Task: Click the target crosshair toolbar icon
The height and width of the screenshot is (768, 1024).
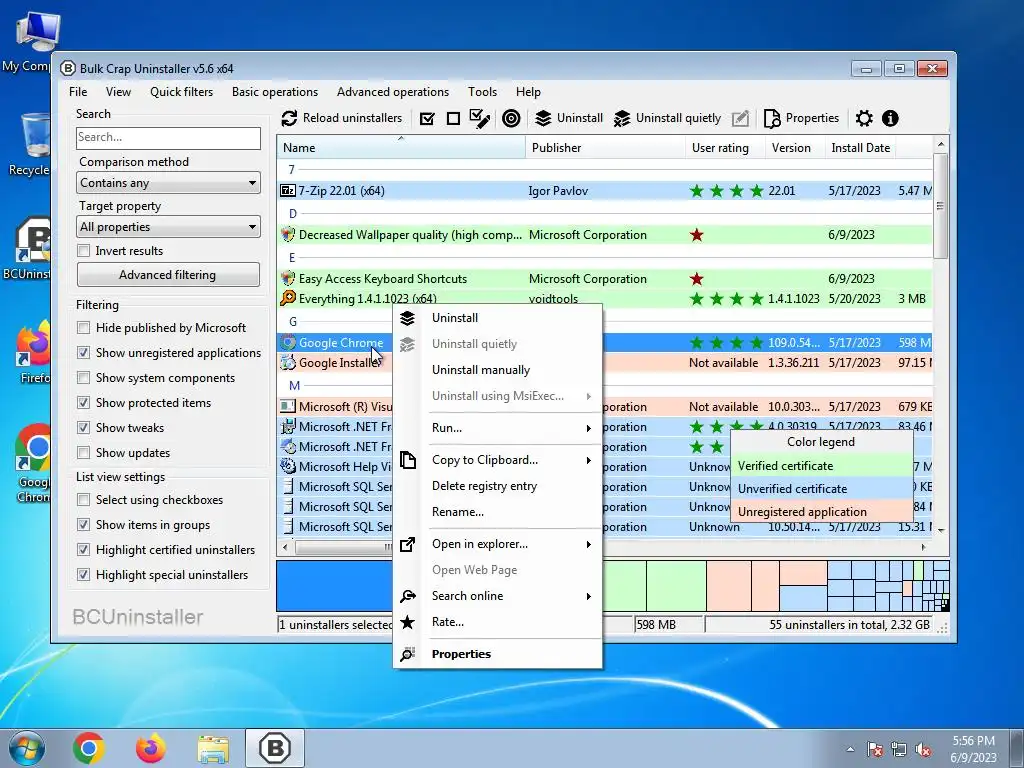Action: pyautogui.click(x=511, y=118)
